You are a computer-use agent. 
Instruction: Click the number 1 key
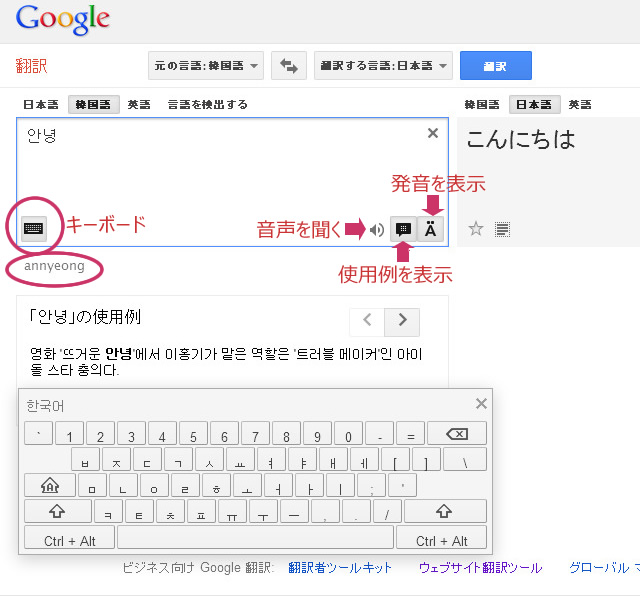click(69, 433)
